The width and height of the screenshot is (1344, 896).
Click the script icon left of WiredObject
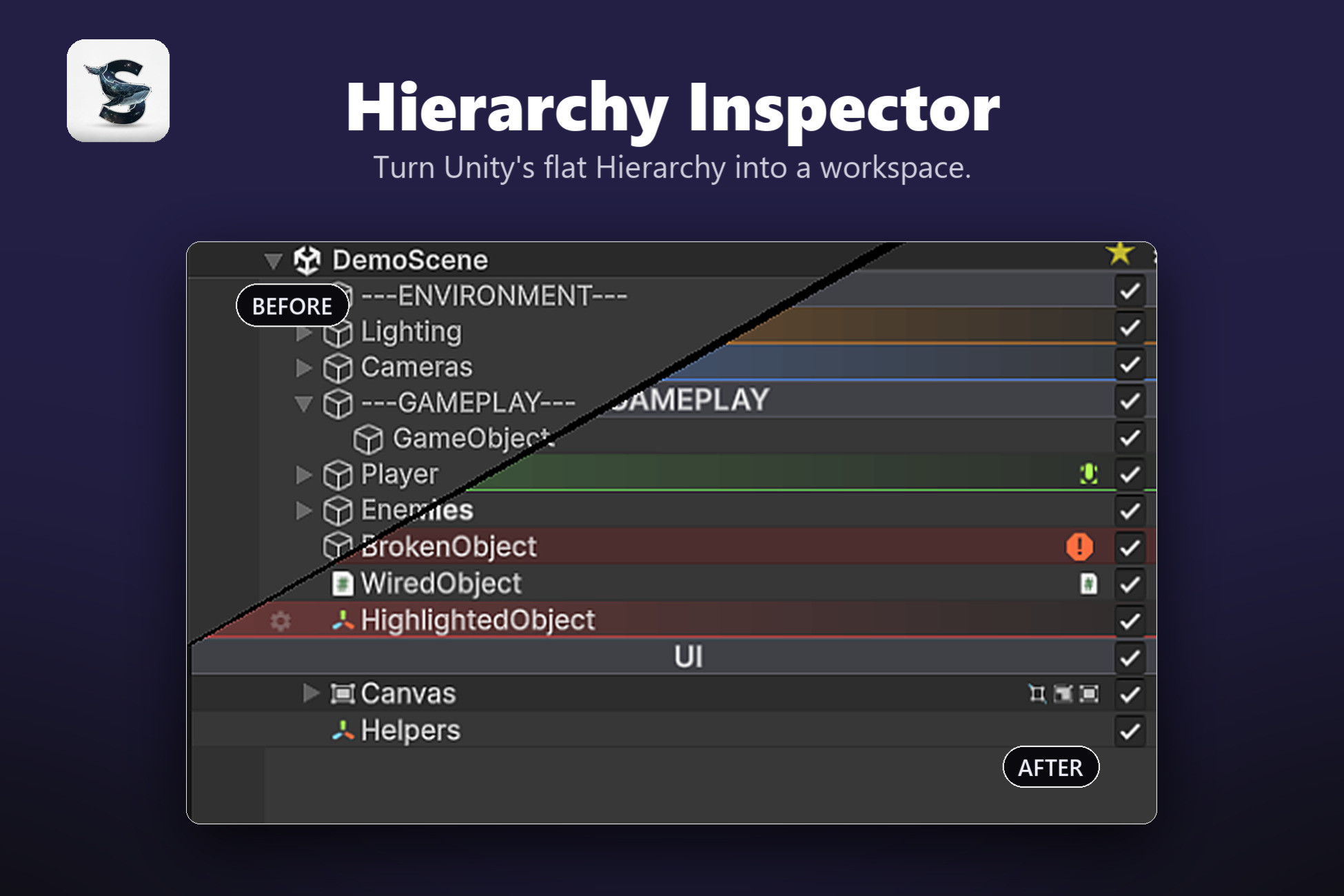[x=343, y=584]
